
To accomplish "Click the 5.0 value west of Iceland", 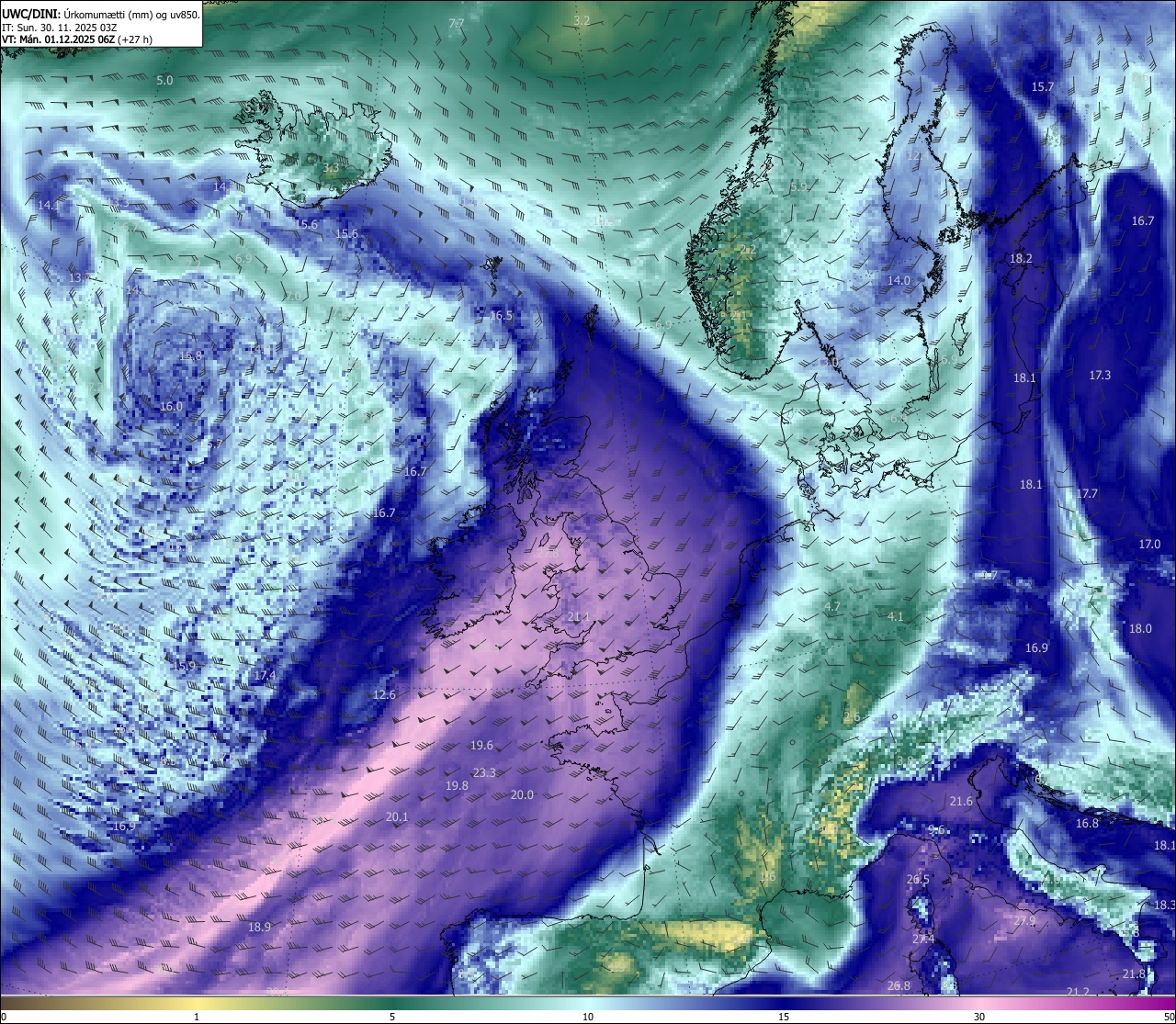I will pos(164,81).
